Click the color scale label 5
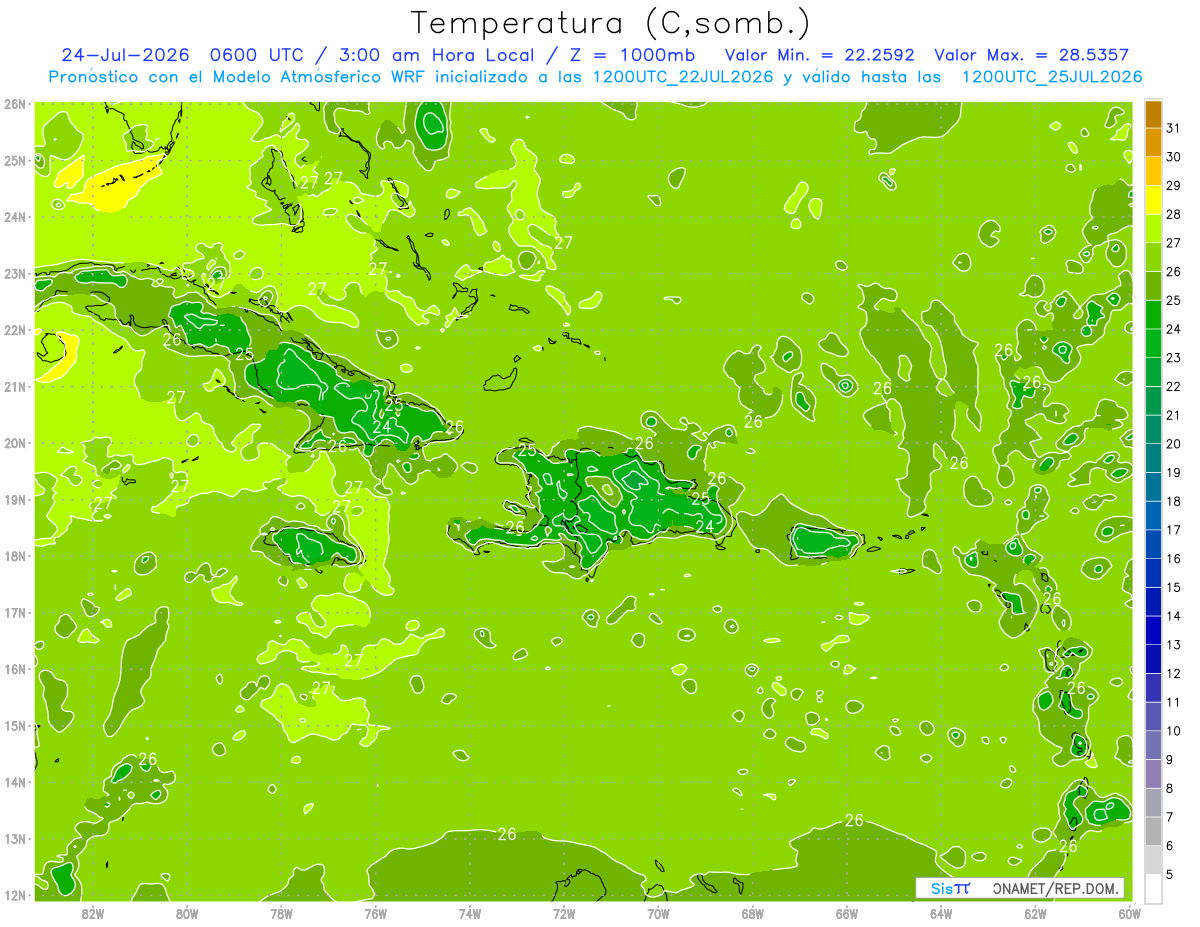The image size is (1200, 927). coord(1170,874)
